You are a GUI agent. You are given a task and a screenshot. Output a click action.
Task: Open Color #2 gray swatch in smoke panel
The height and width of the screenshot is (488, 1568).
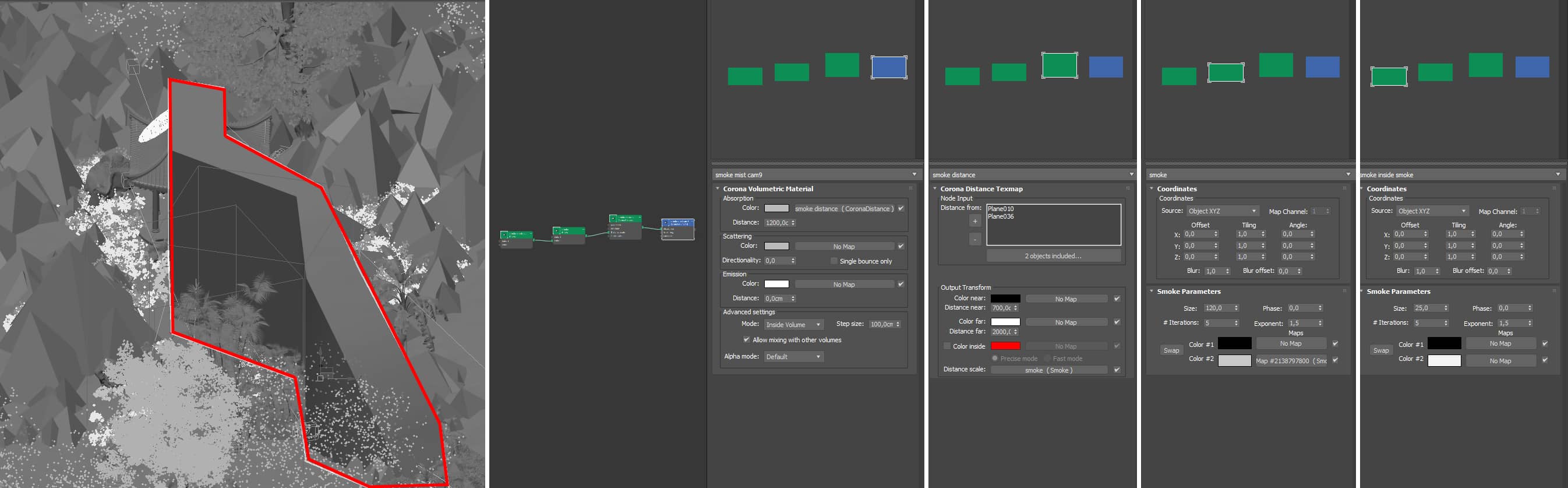1234,361
